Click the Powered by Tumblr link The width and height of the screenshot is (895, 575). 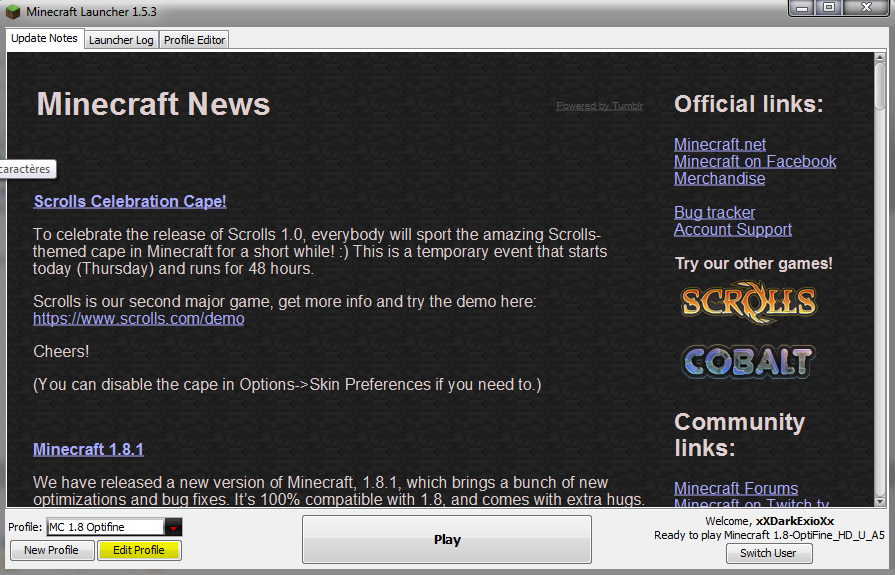pyautogui.click(x=599, y=106)
